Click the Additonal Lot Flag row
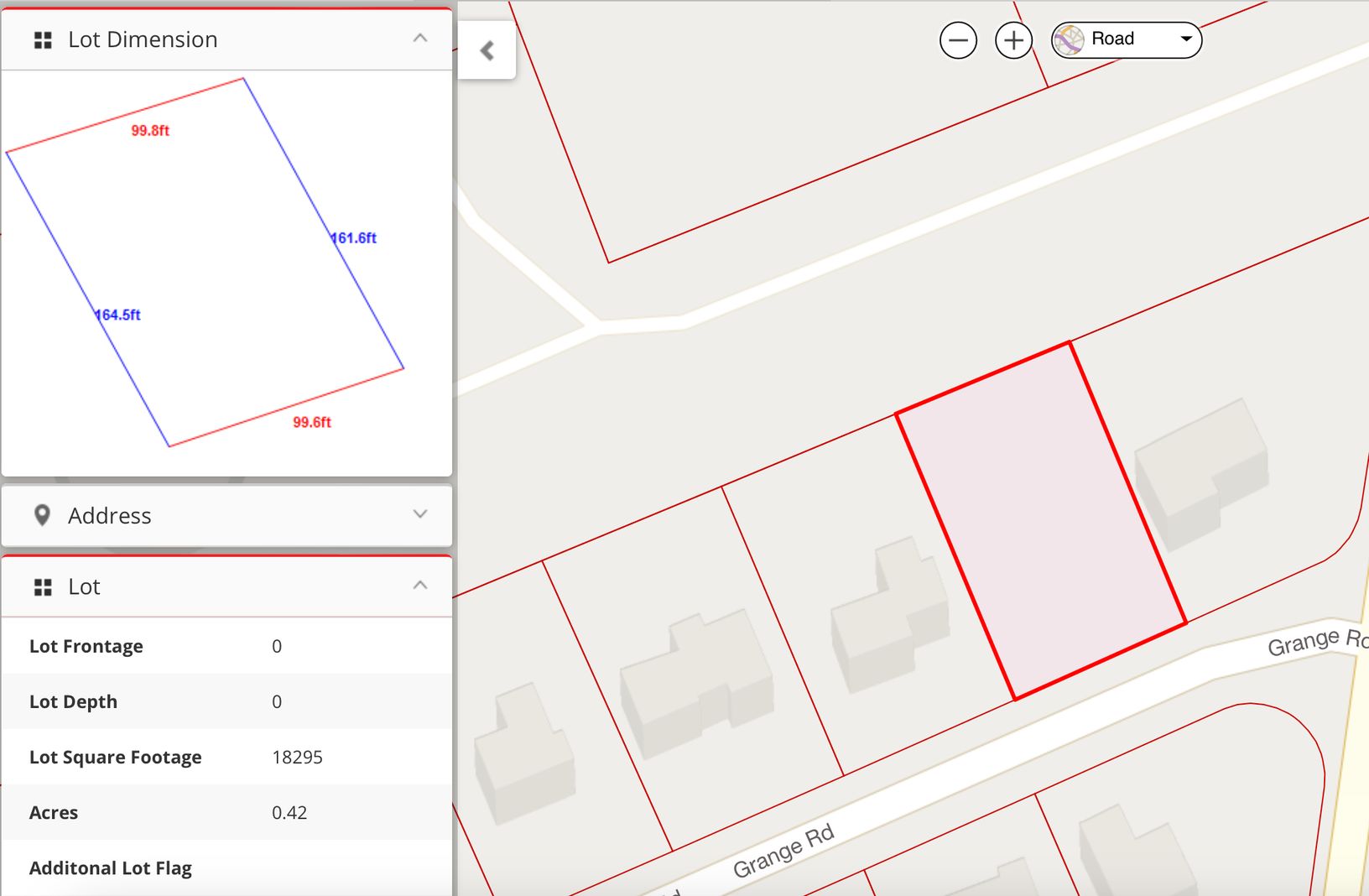 (226, 868)
